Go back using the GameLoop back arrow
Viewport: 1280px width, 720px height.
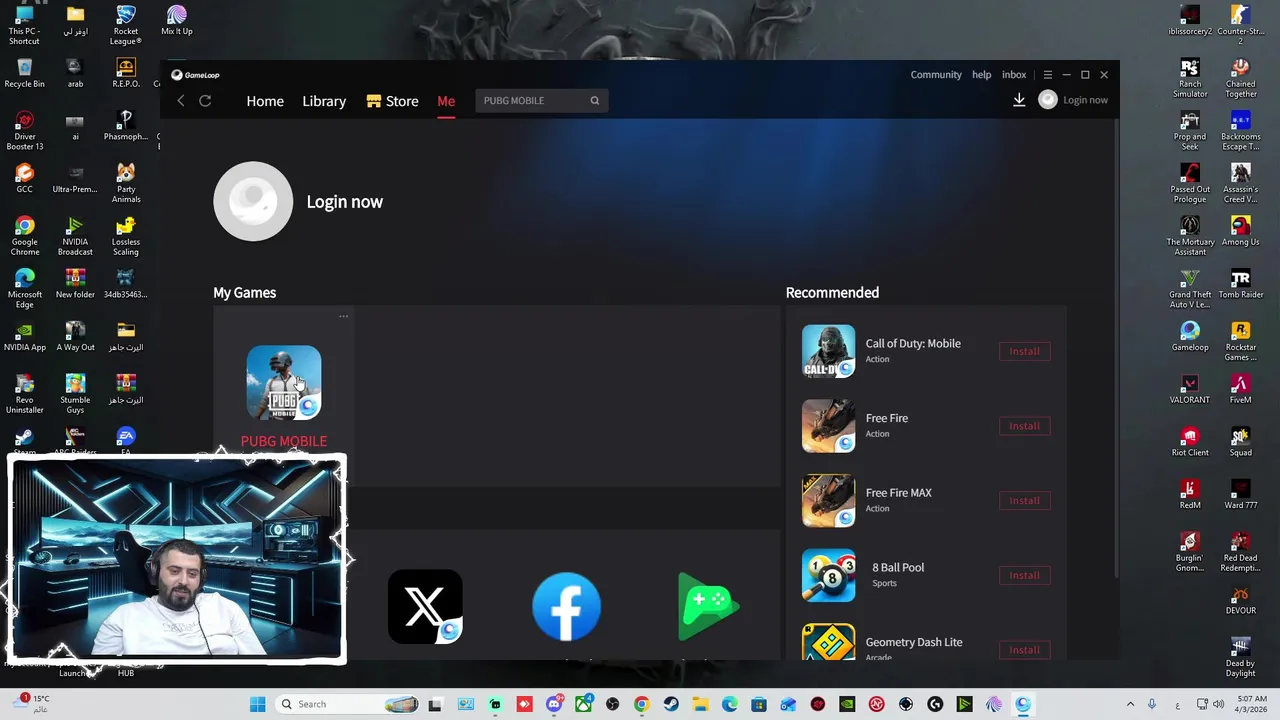181,101
